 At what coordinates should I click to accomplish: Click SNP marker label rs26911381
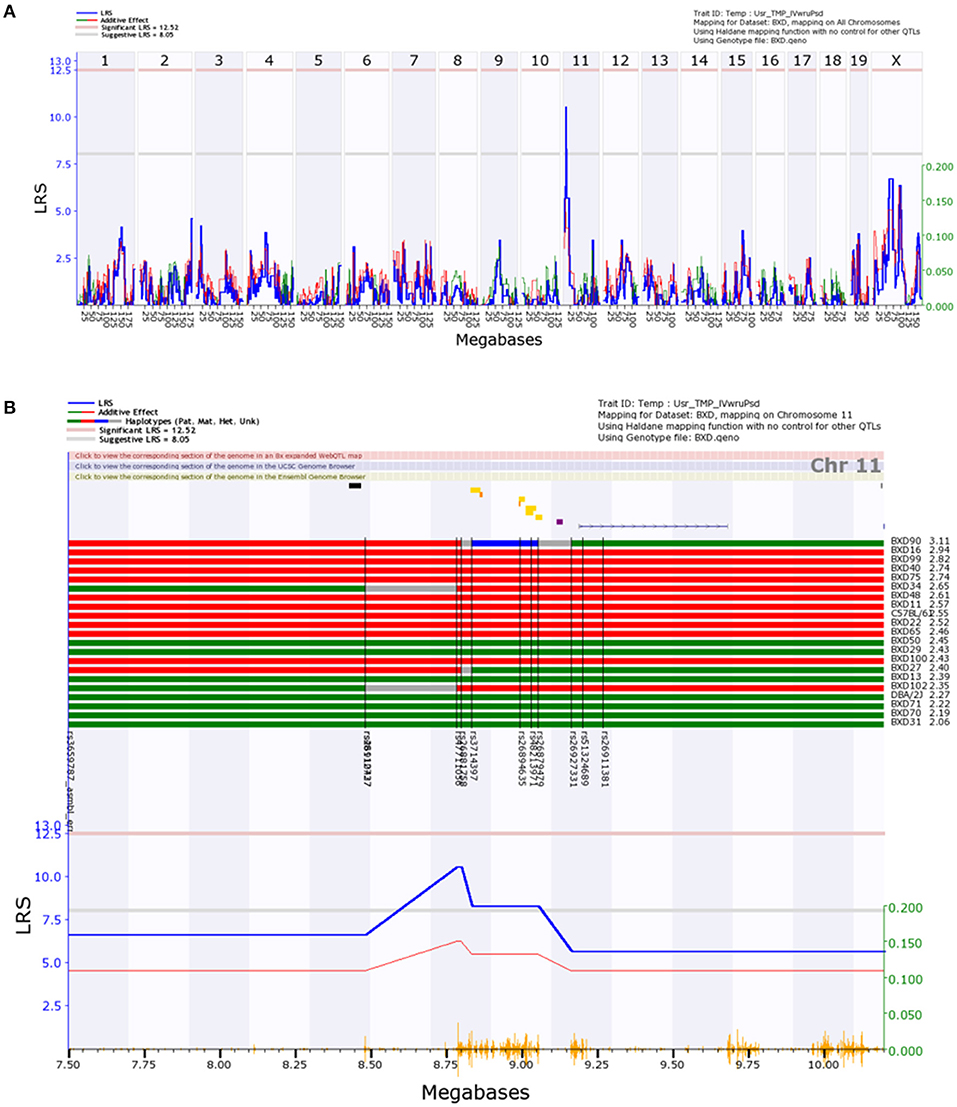(x=605, y=758)
